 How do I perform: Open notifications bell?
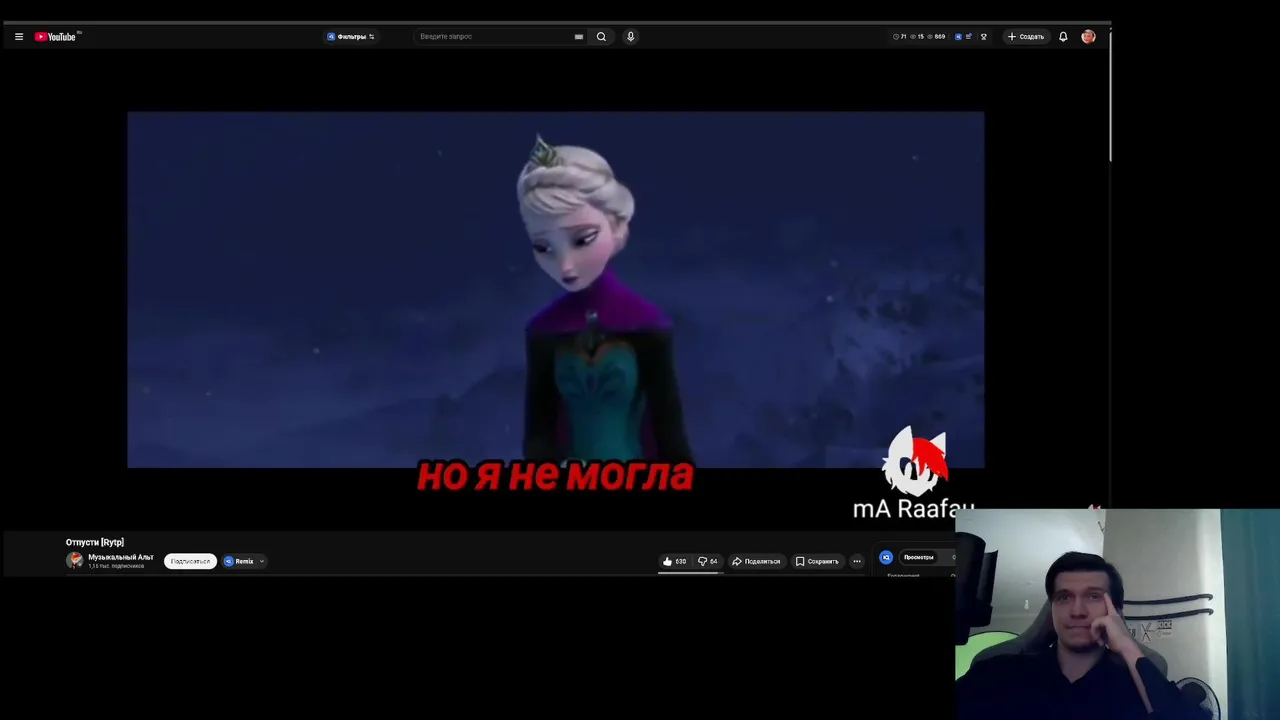[x=1063, y=36]
